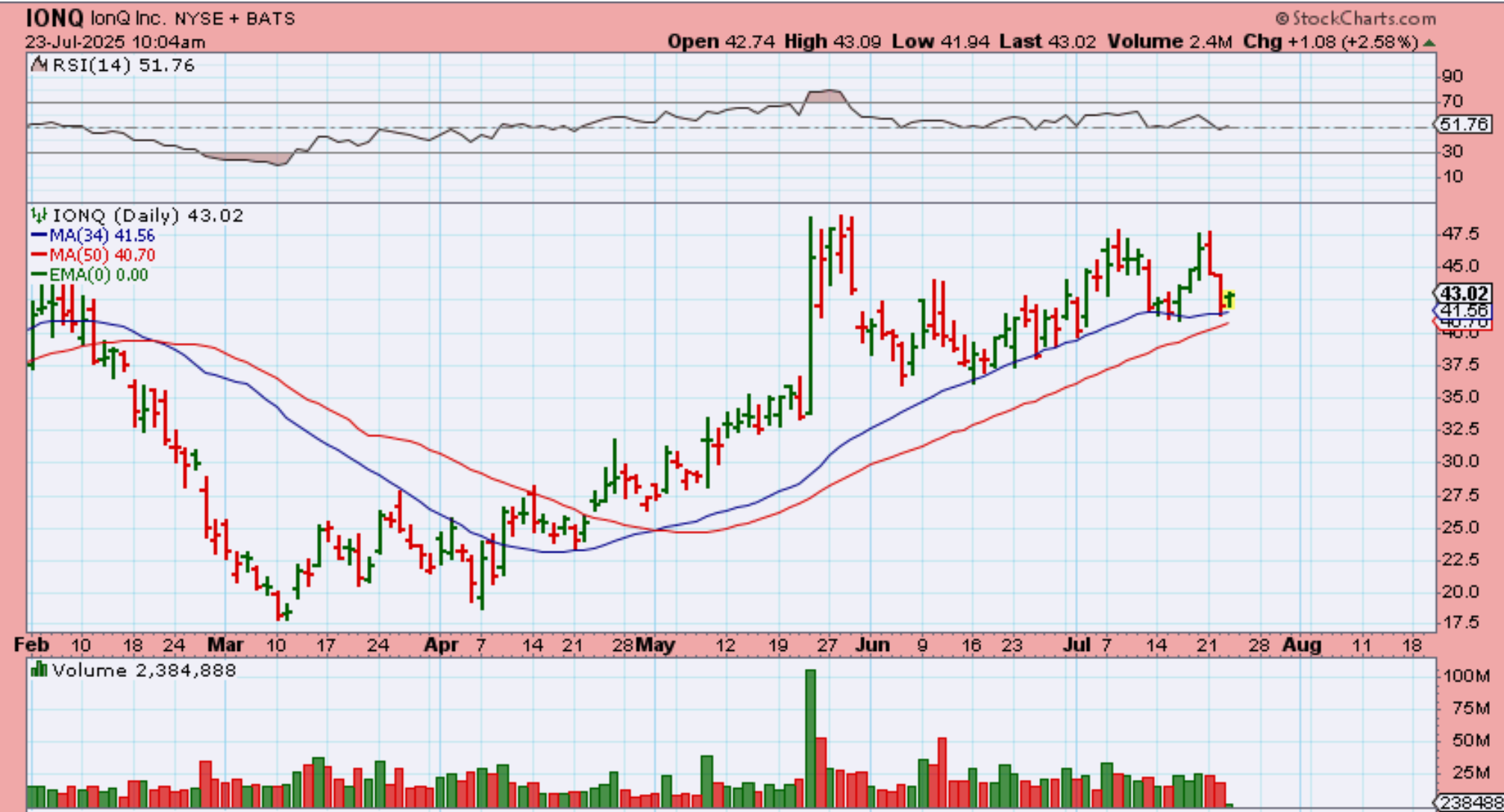Click the Volume 2,384,888 legend text
This screenshot has width=1504, height=812.
pos(144,670)
